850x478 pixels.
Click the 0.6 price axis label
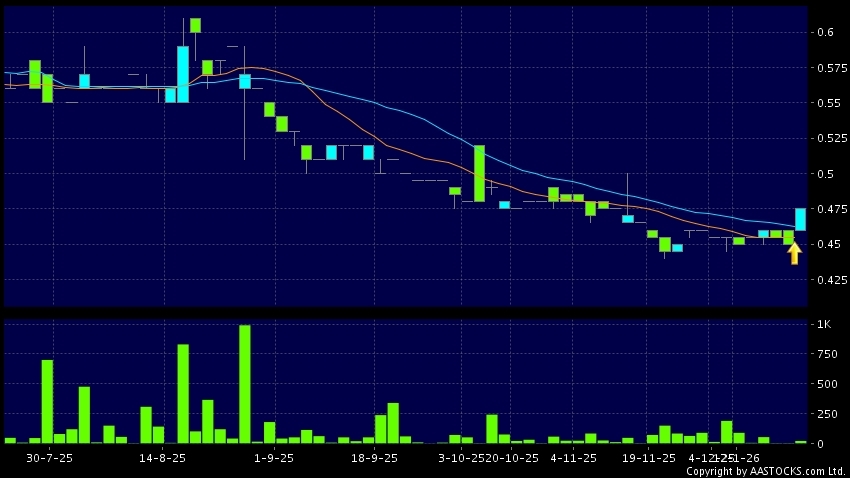click(x=826, y=32)
